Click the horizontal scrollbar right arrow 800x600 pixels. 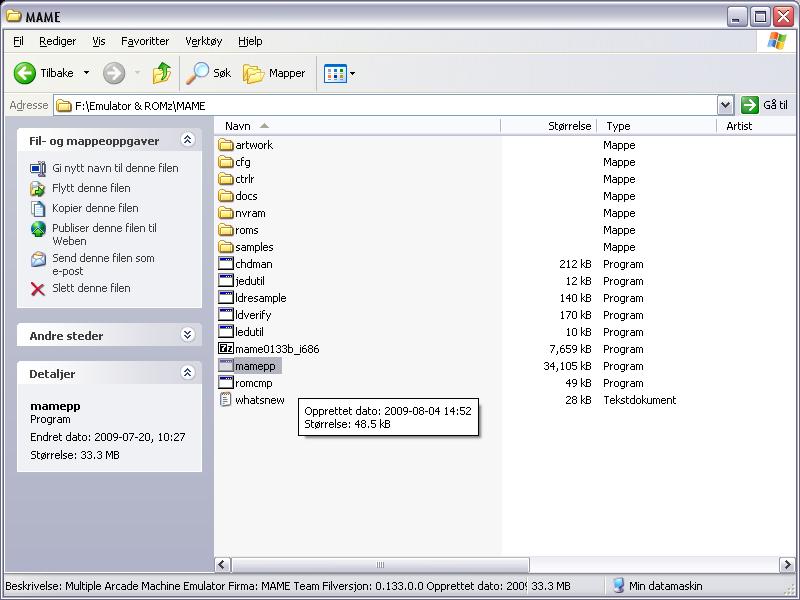click(x=787, y=564)
